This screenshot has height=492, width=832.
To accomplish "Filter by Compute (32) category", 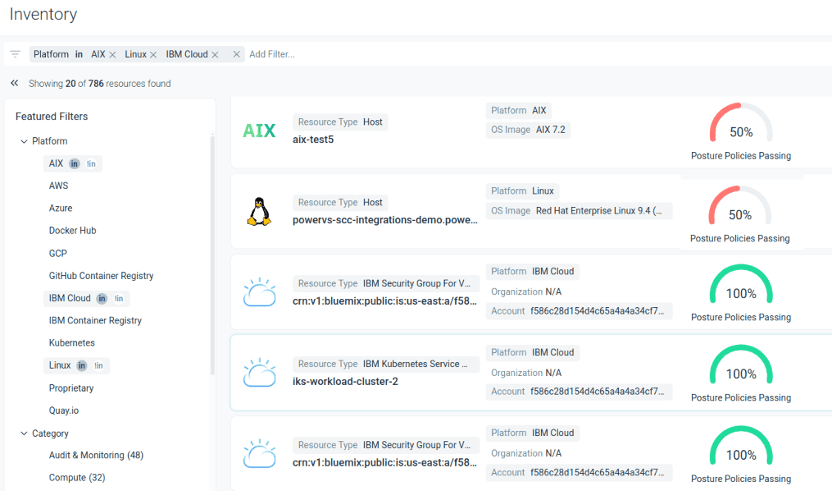I will click(x=77, y=477).
